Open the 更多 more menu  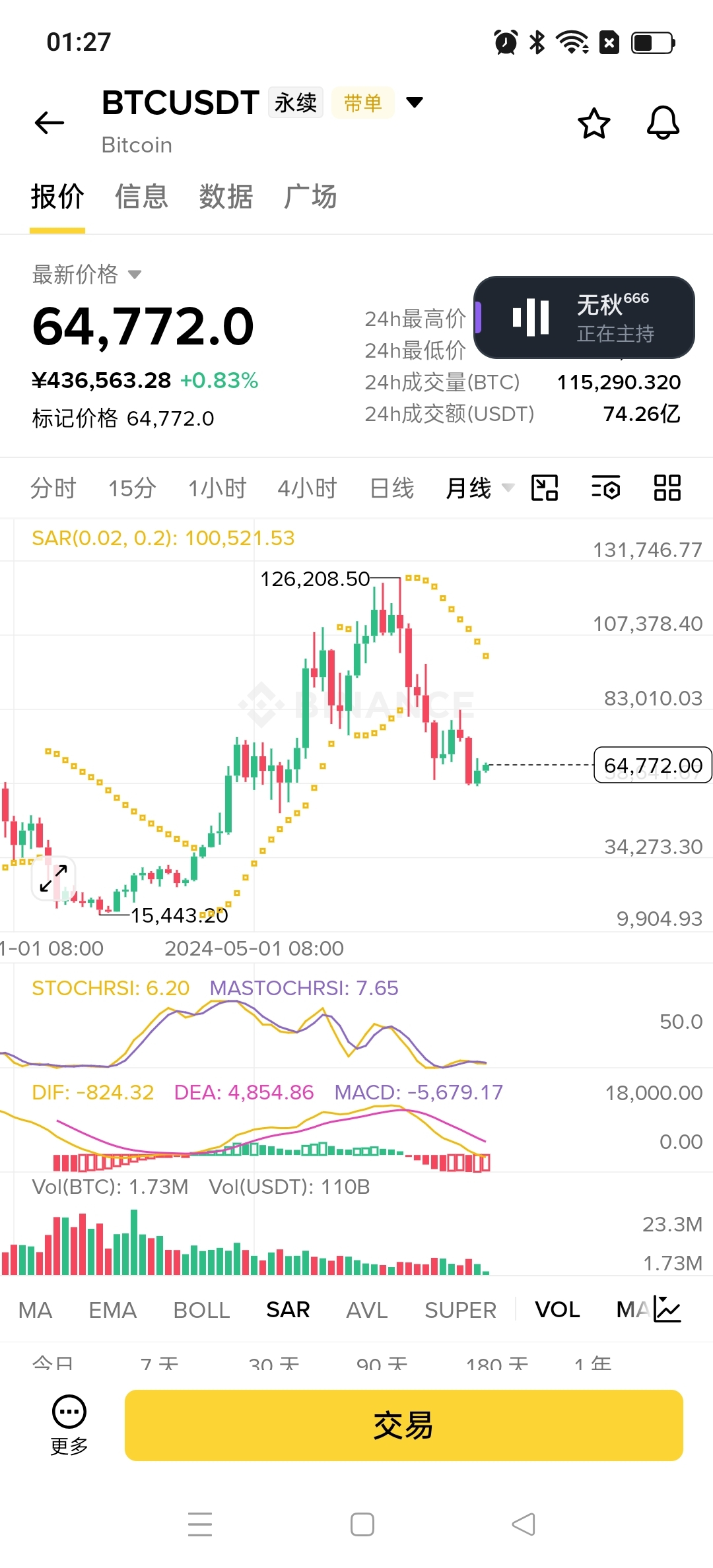point(69,1426)
